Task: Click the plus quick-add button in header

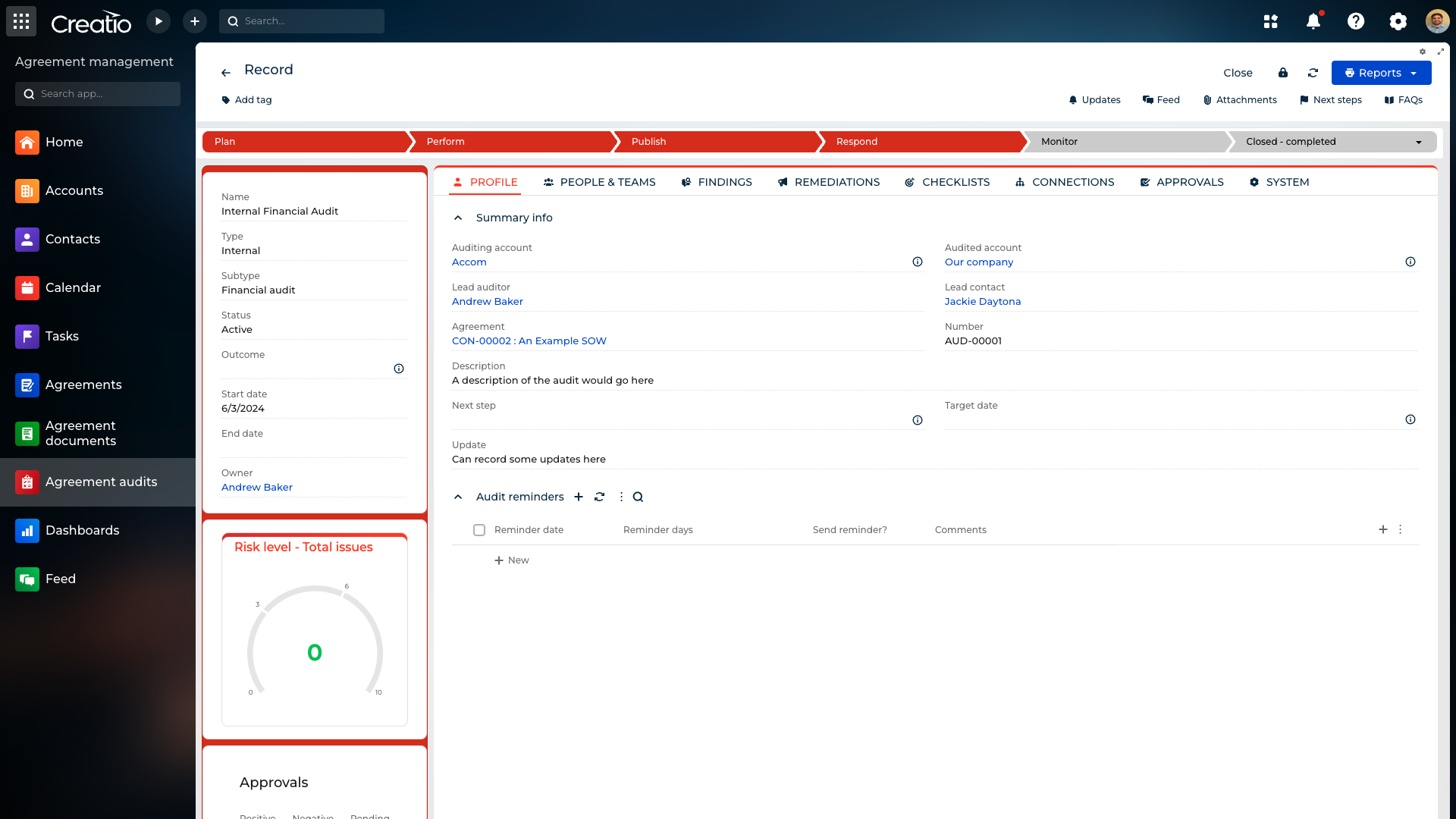Action: pos(195,21)
